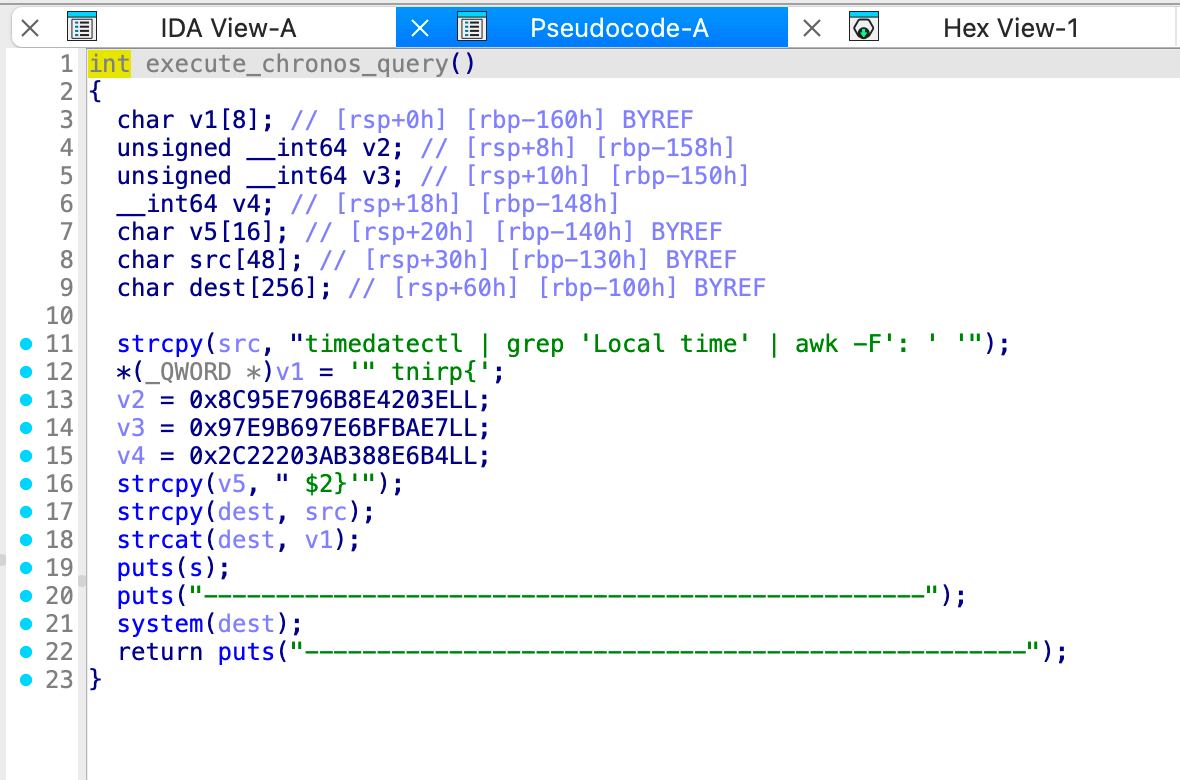Toggle breakpoint dot on closing brace line 23
This screenshot has width=1180, height=780.
[26, 680]
